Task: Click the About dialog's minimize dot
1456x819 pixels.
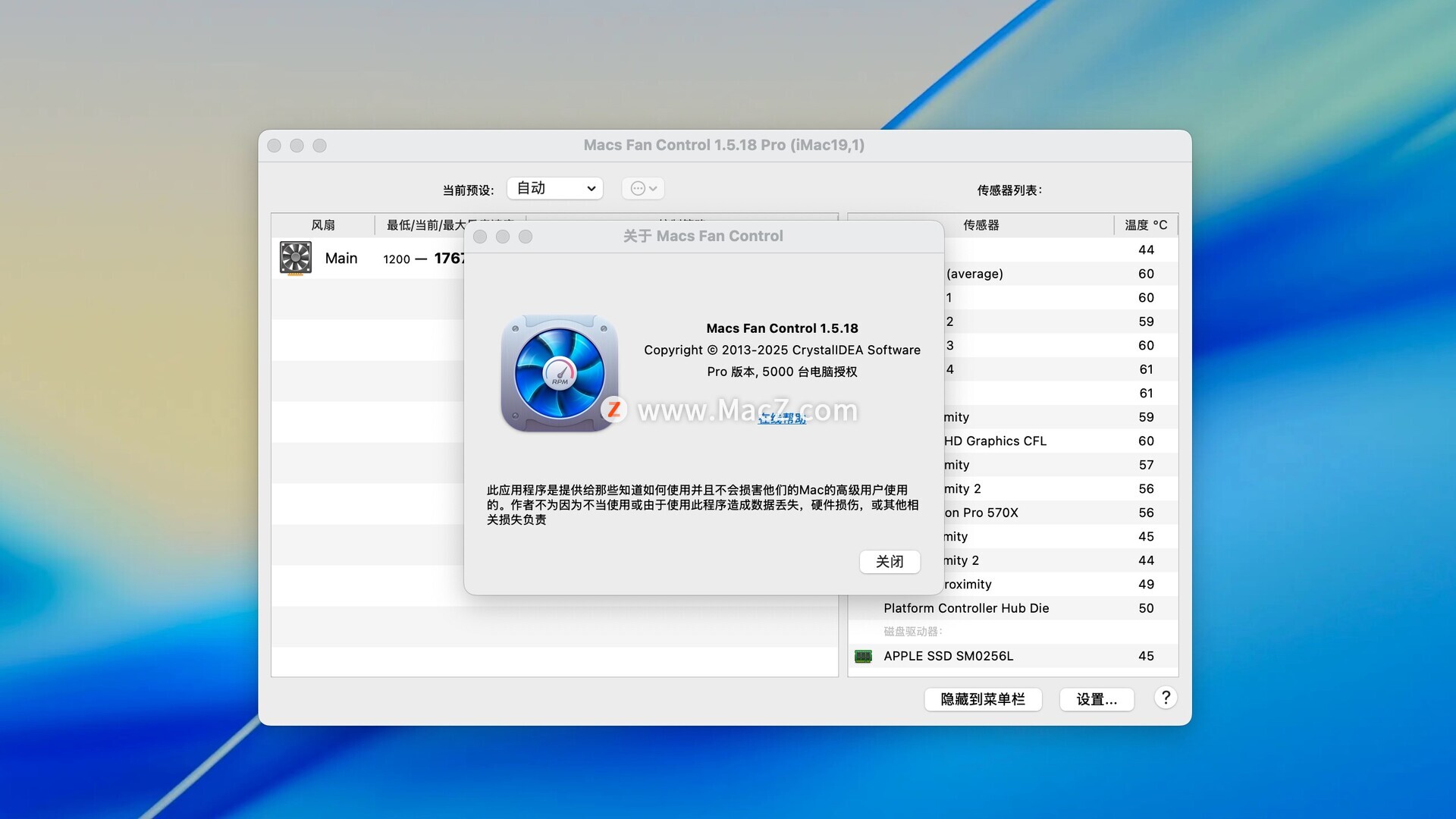Action: tap(503, 237)
